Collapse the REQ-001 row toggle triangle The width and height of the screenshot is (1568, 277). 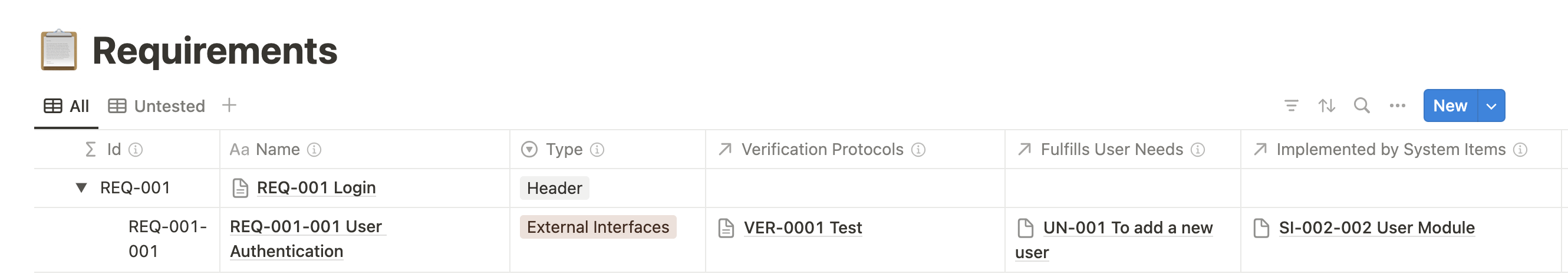(x=81, y=187)
